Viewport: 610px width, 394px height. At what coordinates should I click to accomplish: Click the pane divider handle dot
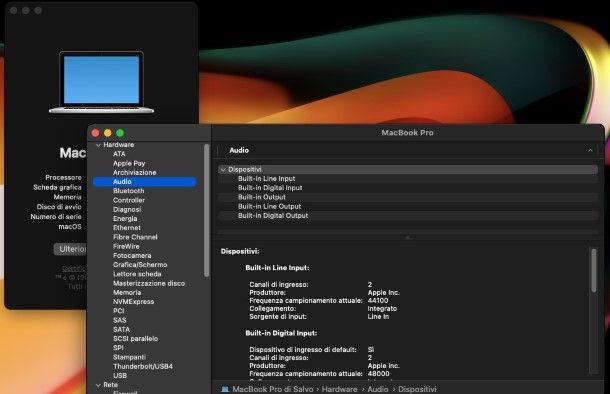[x=408, y=237]
